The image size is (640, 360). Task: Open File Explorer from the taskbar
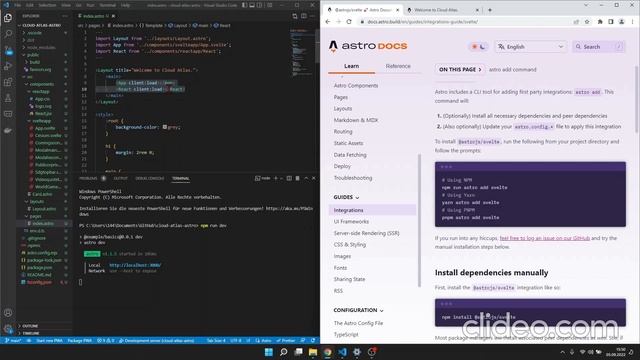point(313,352)
